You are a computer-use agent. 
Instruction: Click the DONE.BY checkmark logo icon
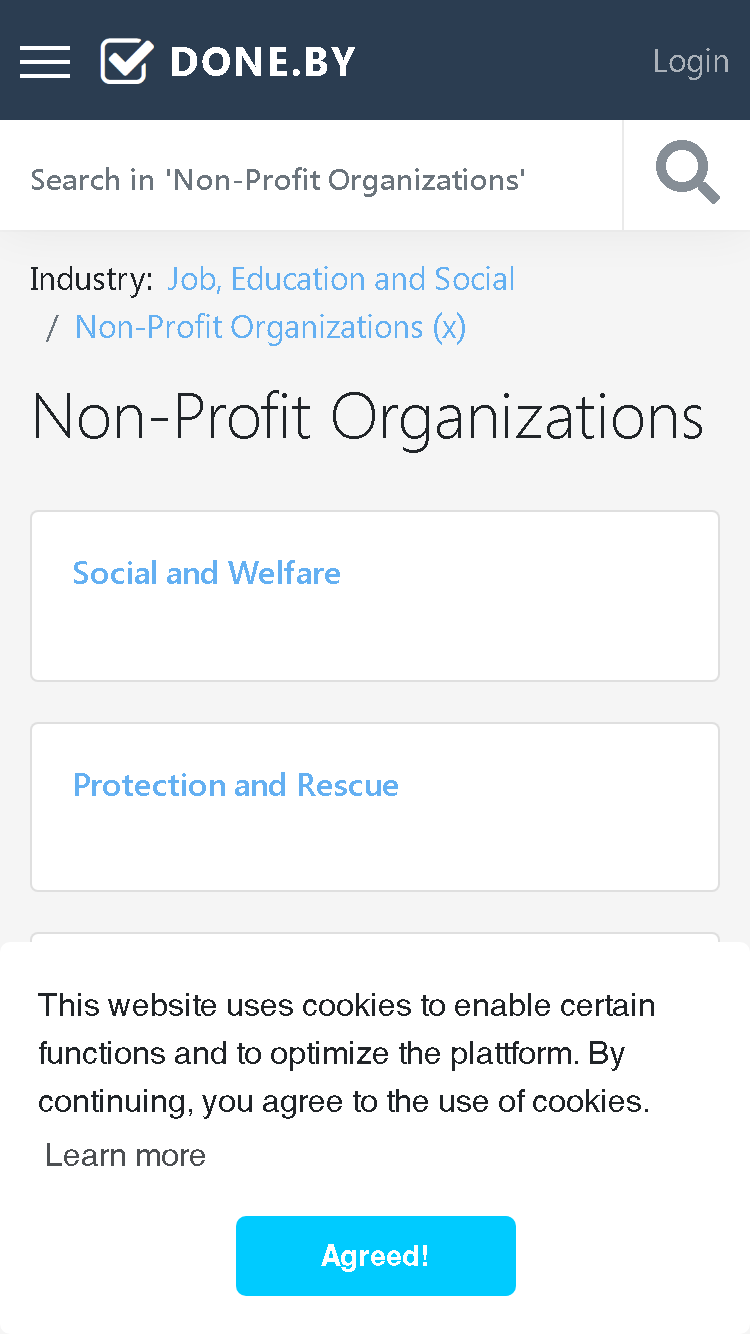coord(127,61)
